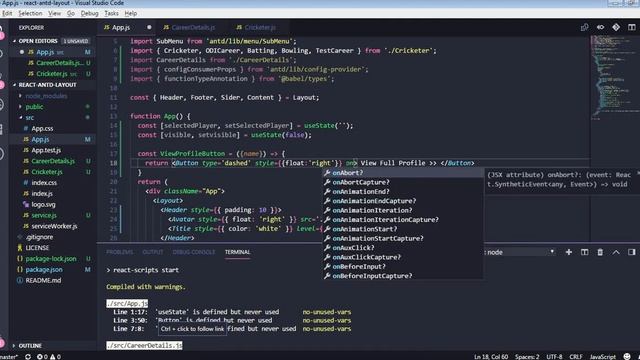Change line endings via CRLF status item

coord(576,357)
